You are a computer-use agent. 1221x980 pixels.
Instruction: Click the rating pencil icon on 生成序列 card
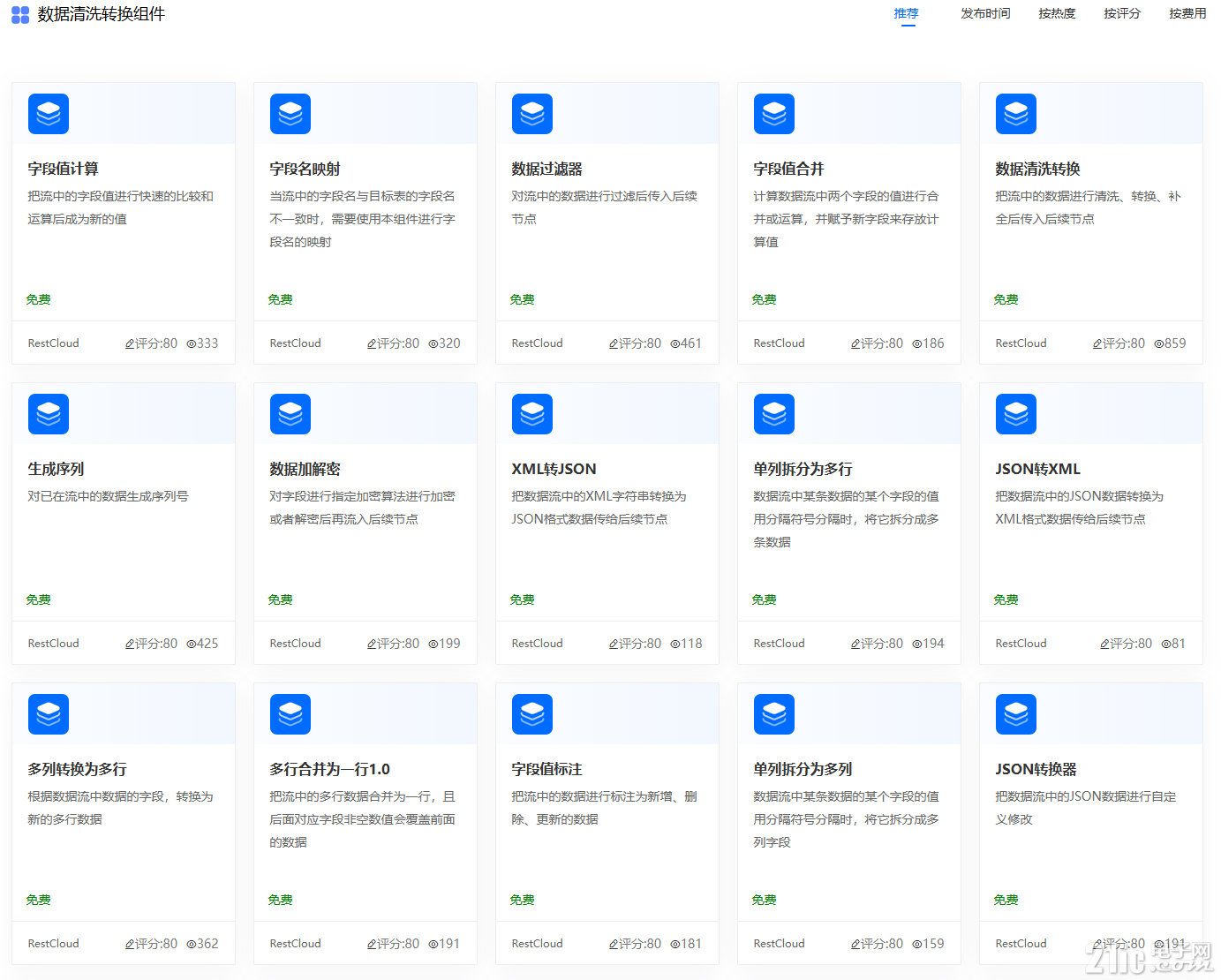tap(130, 645)
